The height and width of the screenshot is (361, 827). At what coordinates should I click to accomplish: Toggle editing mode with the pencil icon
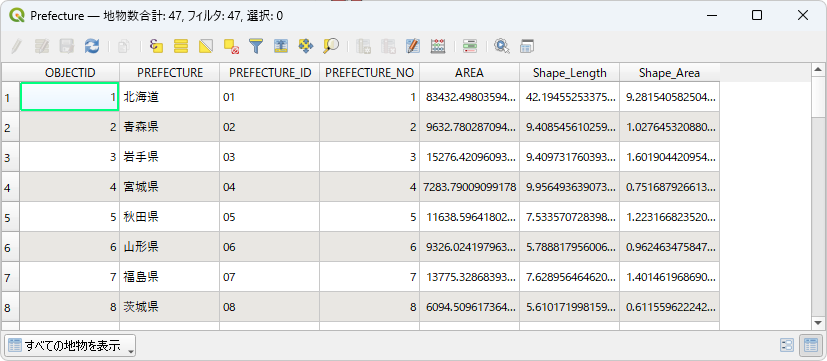[x=16, y=46]
